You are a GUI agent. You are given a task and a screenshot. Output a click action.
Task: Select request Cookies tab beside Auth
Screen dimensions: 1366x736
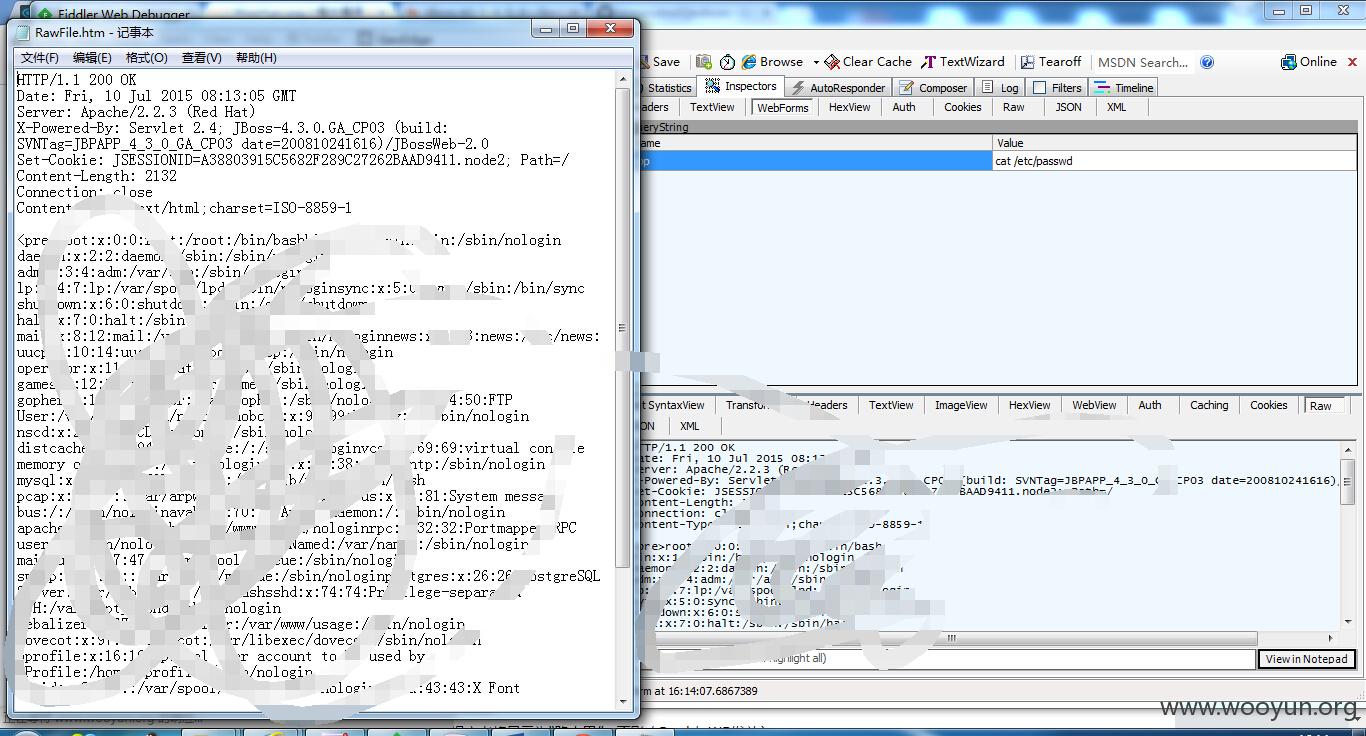click(x=962, y=107)
